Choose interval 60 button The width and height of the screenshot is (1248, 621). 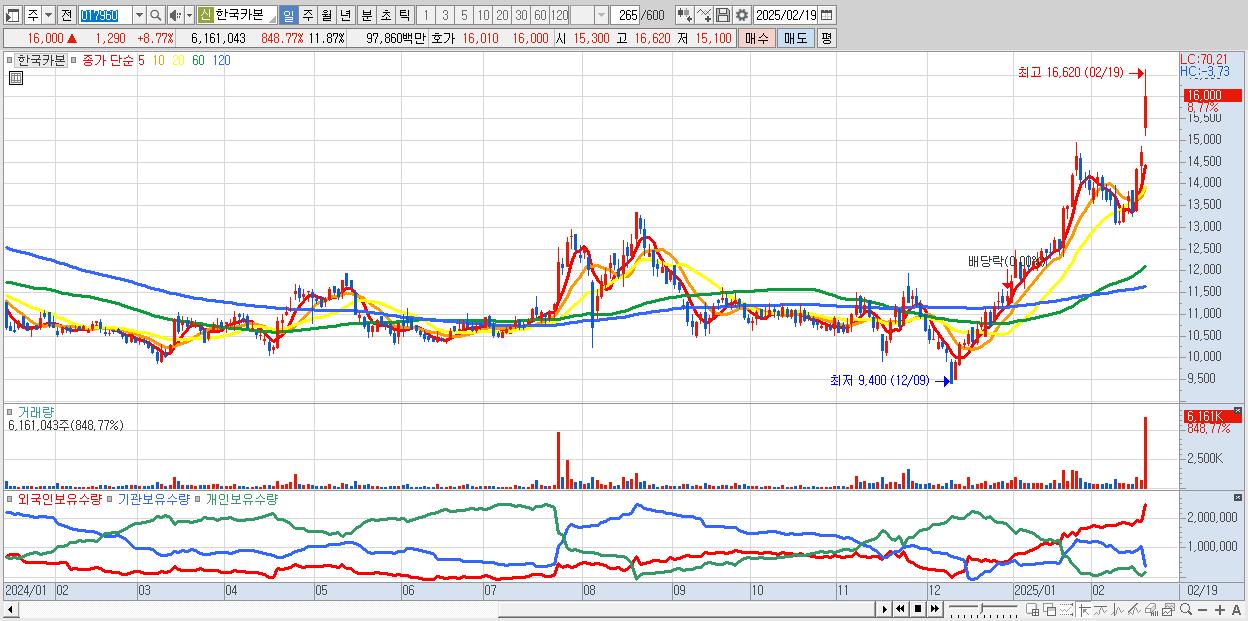(540, 15)
